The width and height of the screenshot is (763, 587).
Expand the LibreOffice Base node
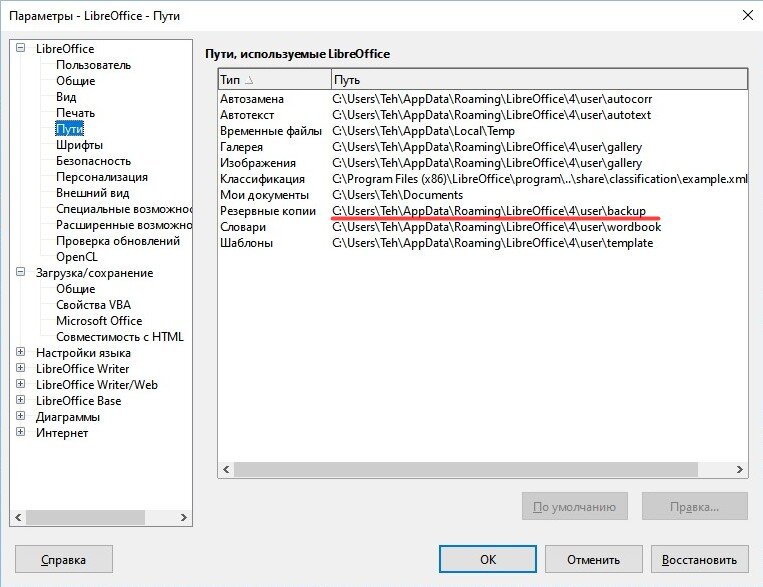tap(20, 400)
